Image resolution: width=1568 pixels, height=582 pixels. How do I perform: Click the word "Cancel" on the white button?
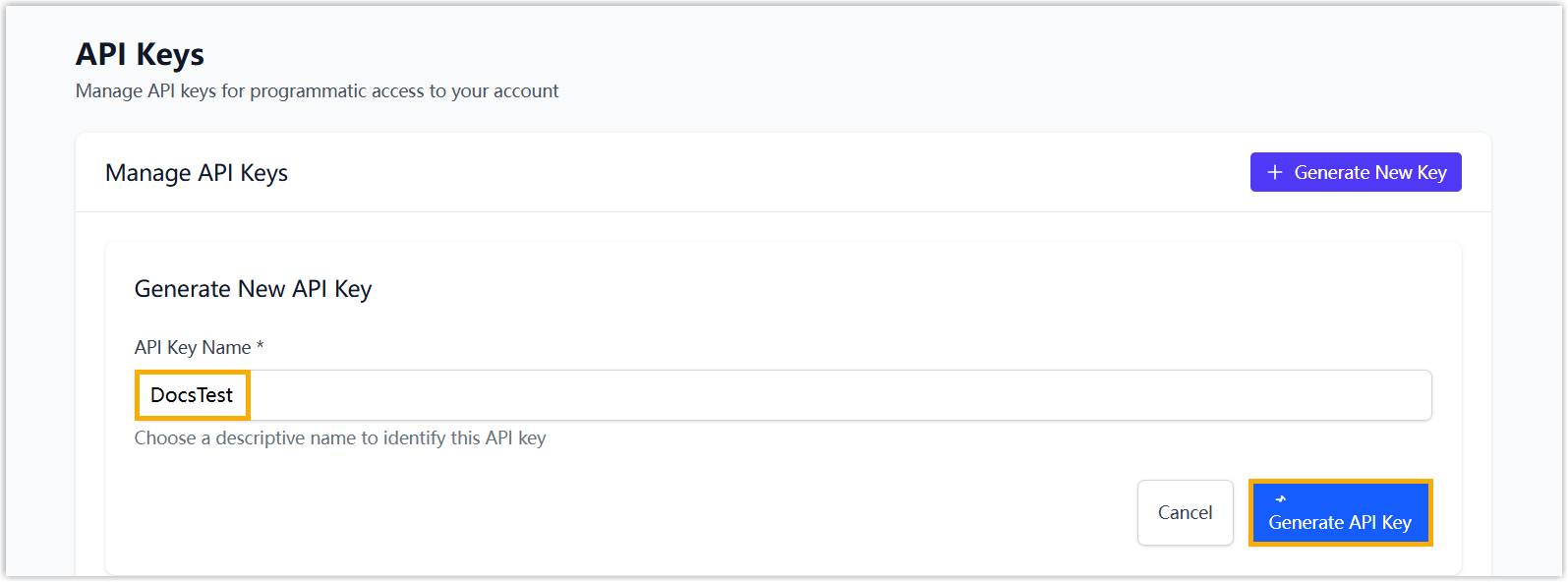1185,512
